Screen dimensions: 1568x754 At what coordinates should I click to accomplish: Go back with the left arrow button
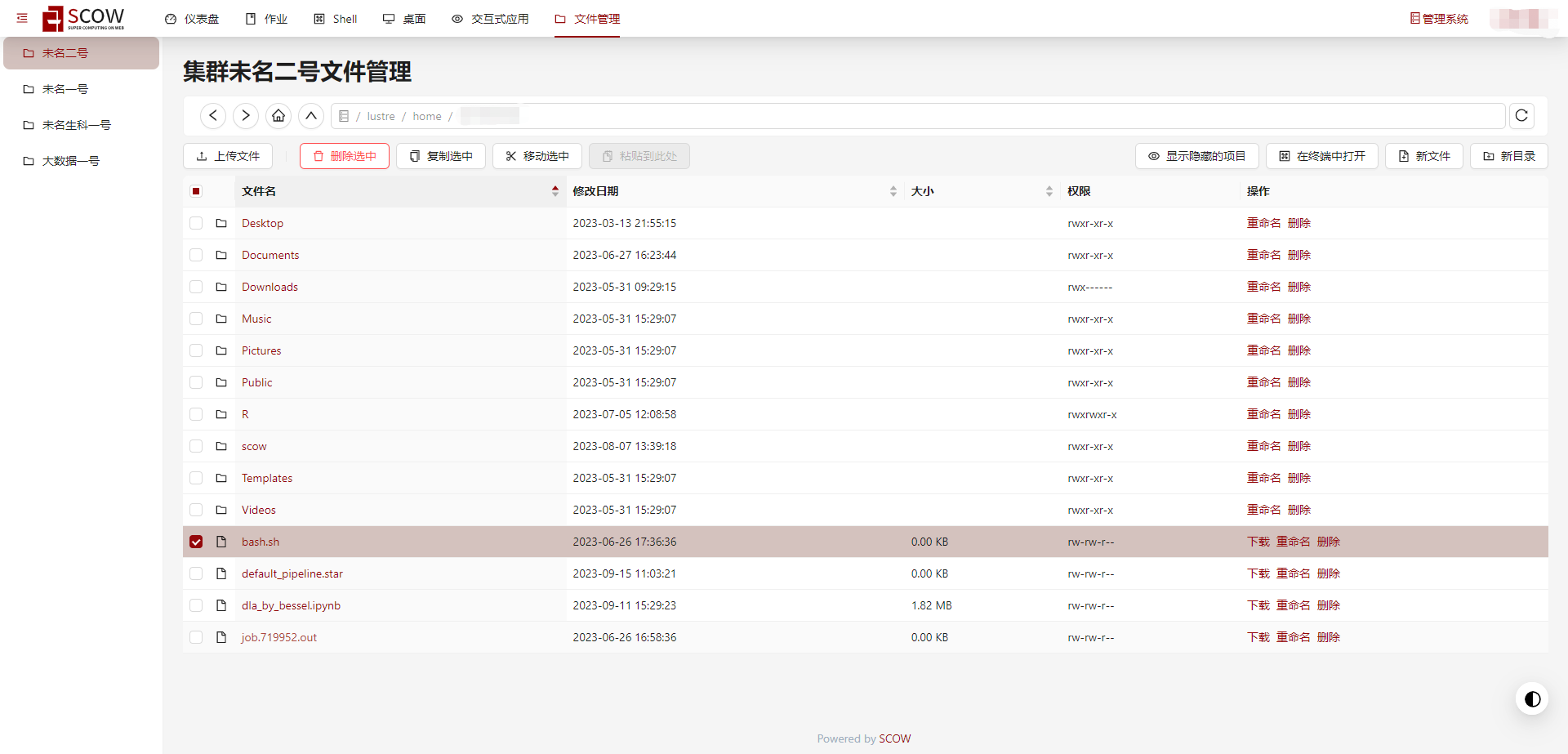tap(213, 116)
